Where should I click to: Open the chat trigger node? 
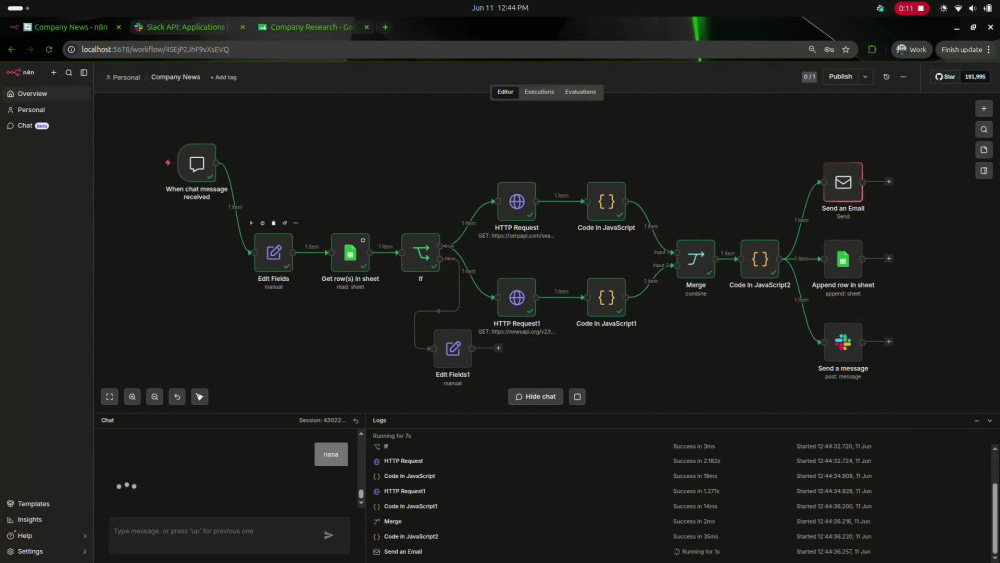[x=196, y=163]
